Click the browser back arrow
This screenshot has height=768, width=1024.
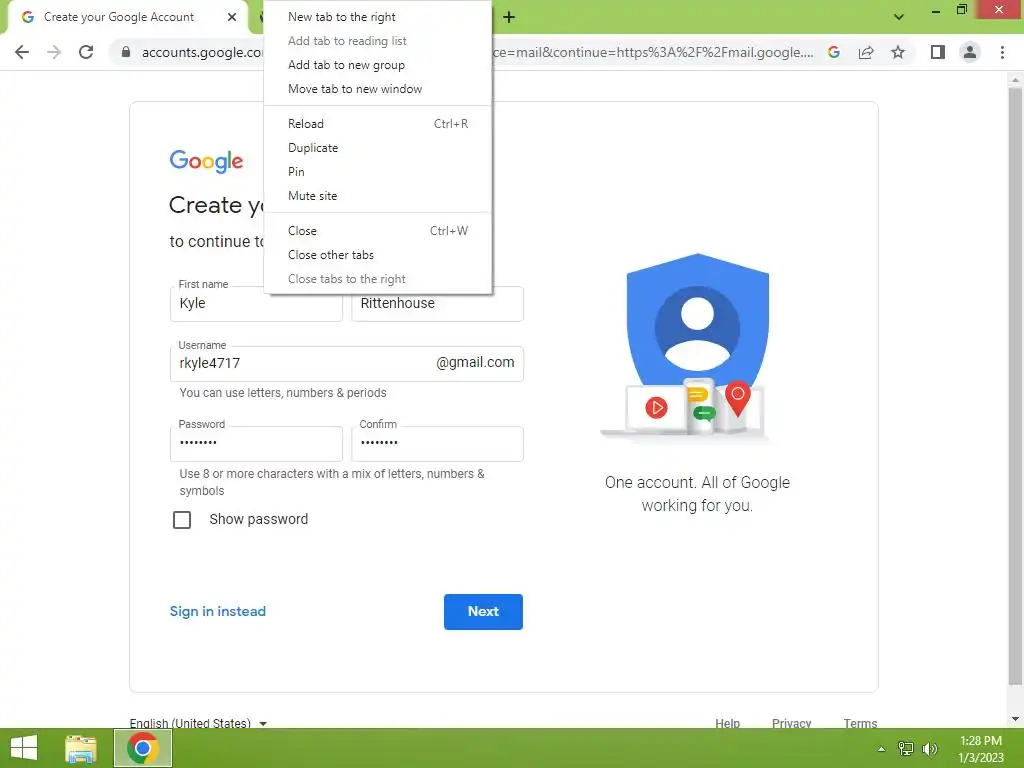coord(22,52)
